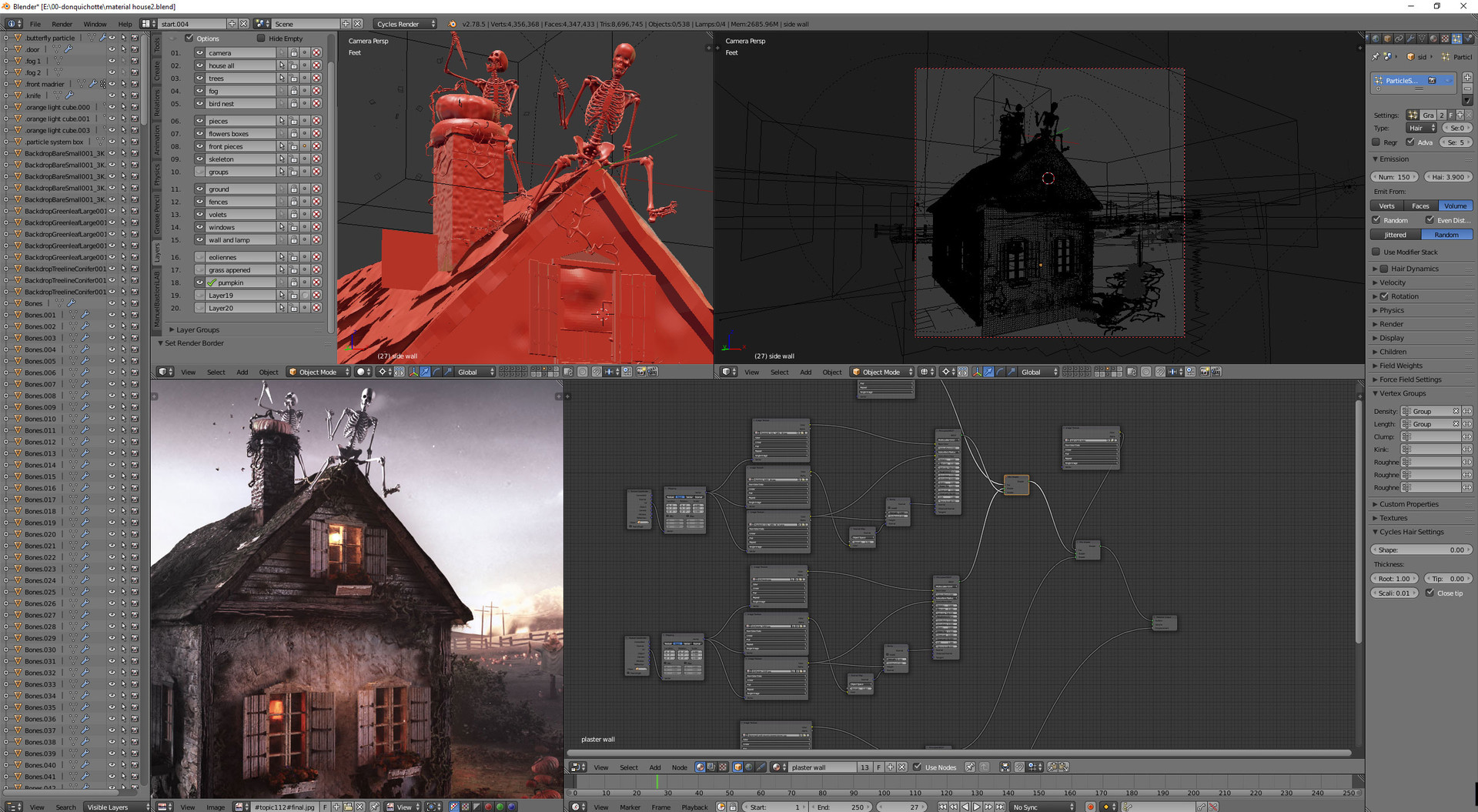Viewport: 1478px width, 812px height.
Task: Click the Num 150 emission number field
Action: tap(1395, 177)
